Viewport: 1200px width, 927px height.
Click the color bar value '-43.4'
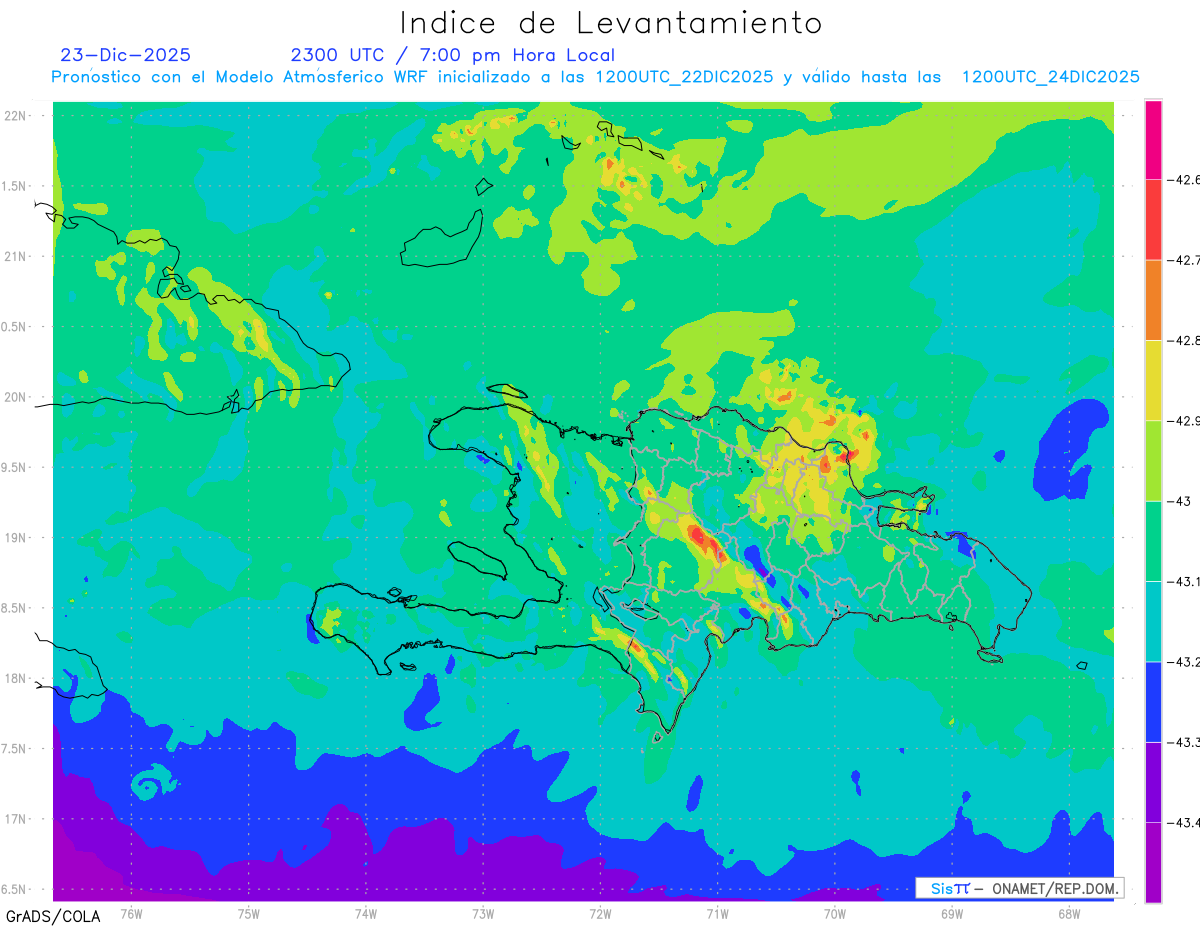click(1183, 822)
